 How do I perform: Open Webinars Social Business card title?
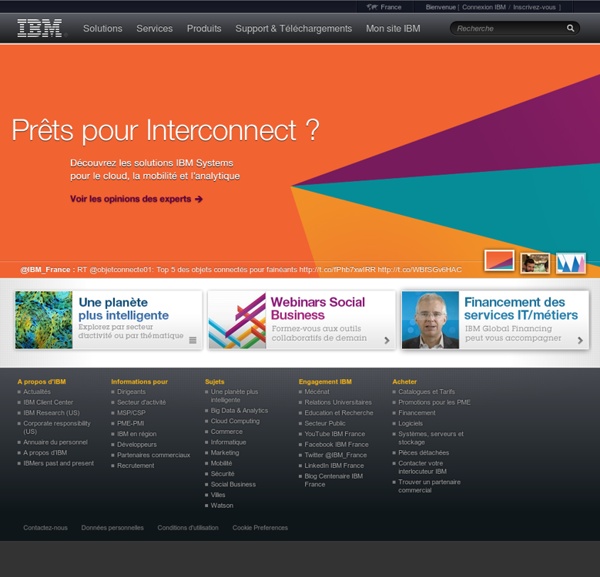[318, 308]
